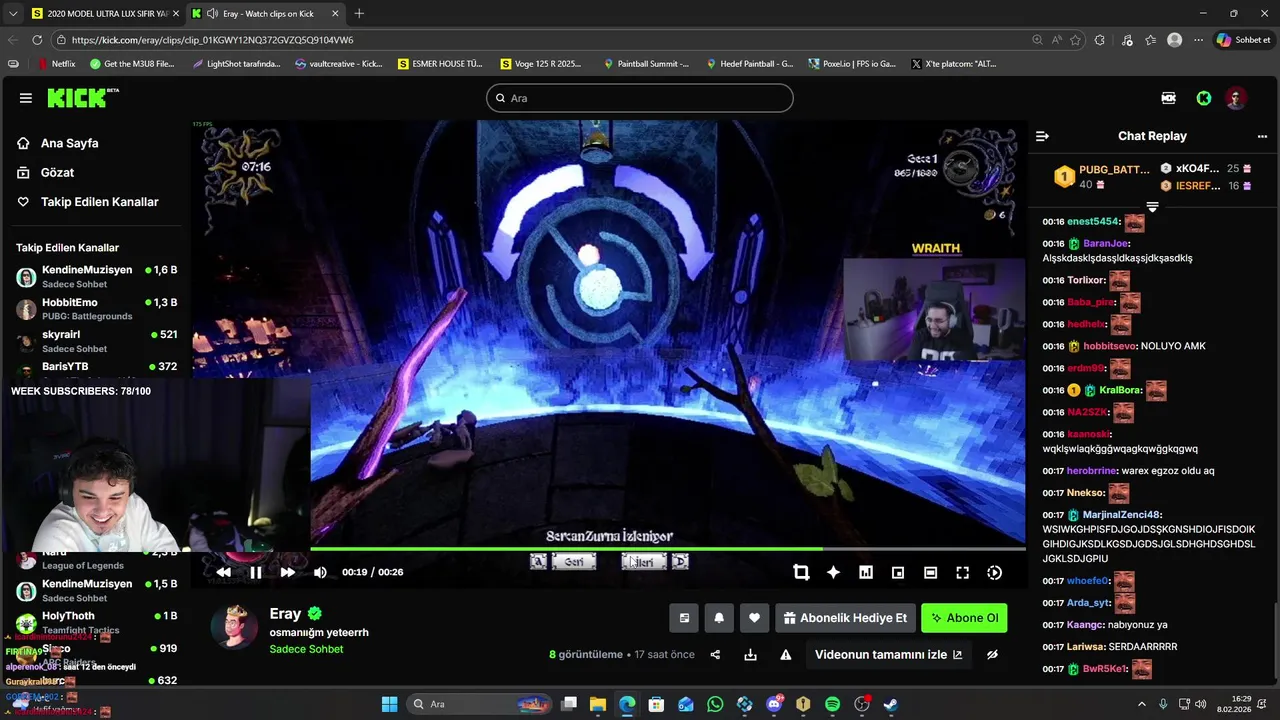Reload the page
This screenshot has width=1280, height=720.
(37, 40)
